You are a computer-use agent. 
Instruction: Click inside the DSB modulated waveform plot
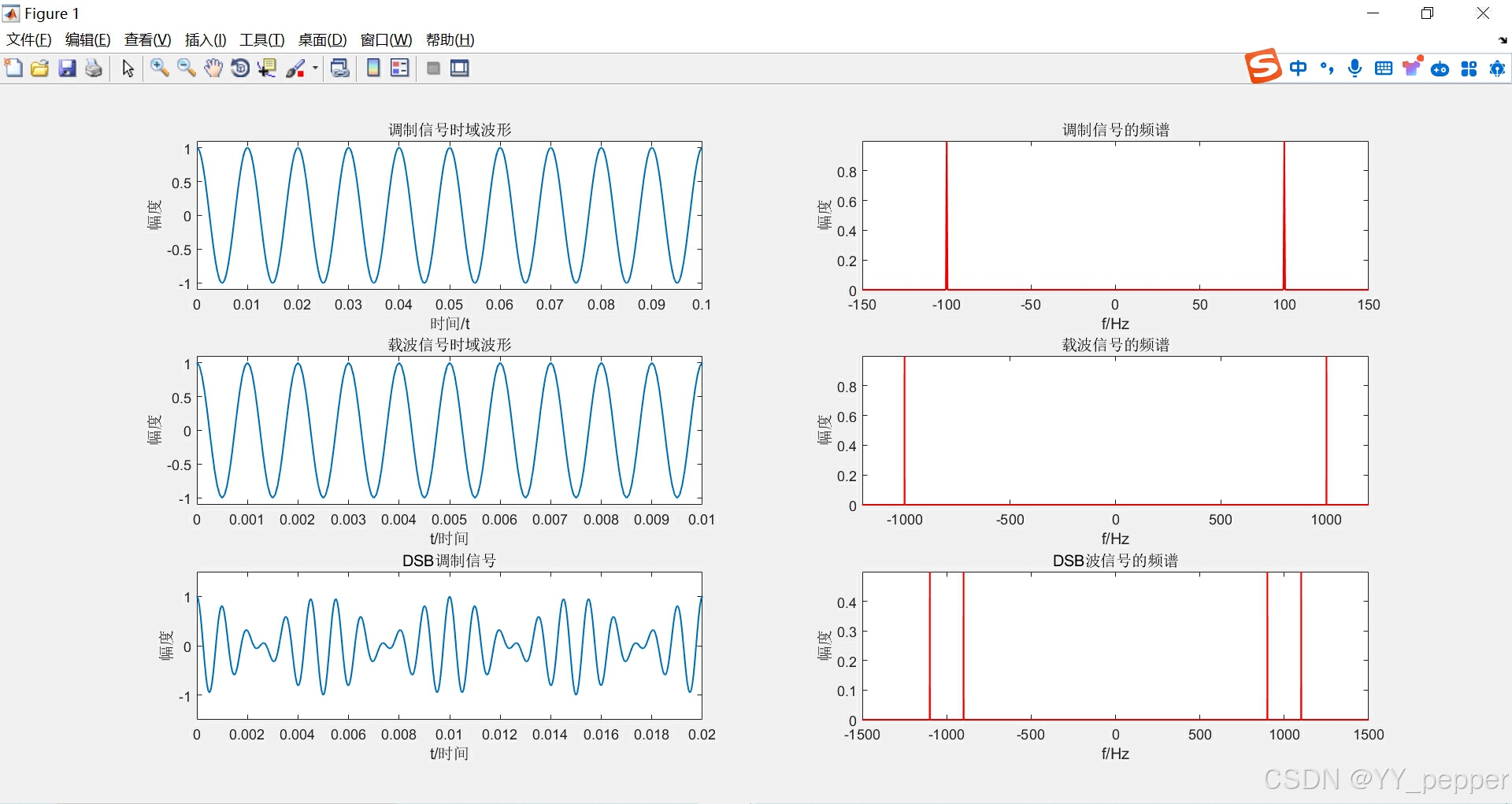(449, 646)
